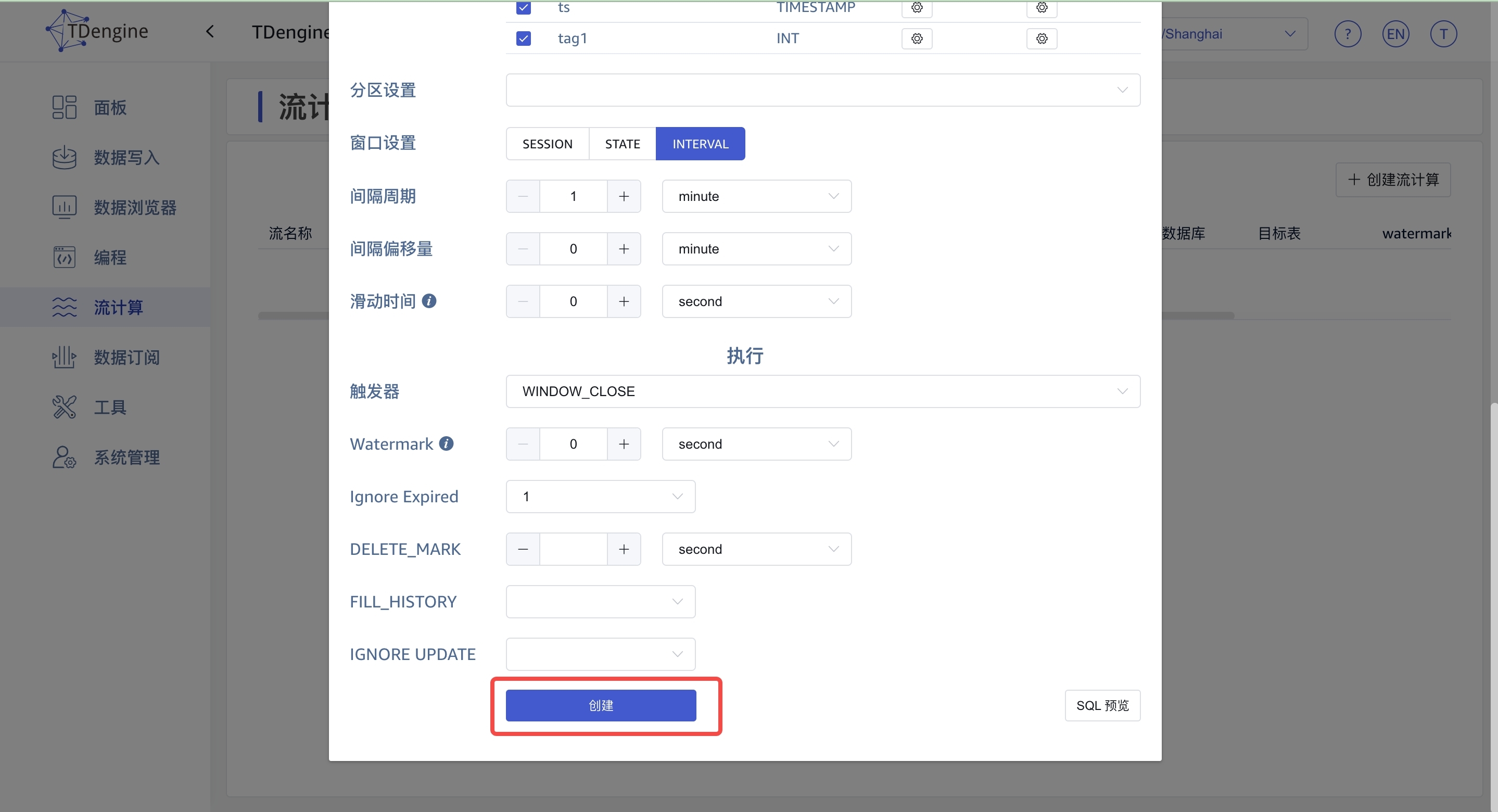This screenshot has width=1498, height=812.
Task: Open the SQL 预览 preview
Action: (x=1102, y=705)
